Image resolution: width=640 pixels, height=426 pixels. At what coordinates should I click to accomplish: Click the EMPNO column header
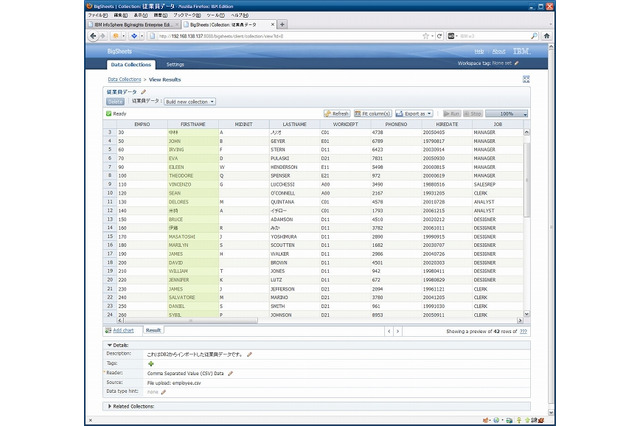tap(142, 124)
